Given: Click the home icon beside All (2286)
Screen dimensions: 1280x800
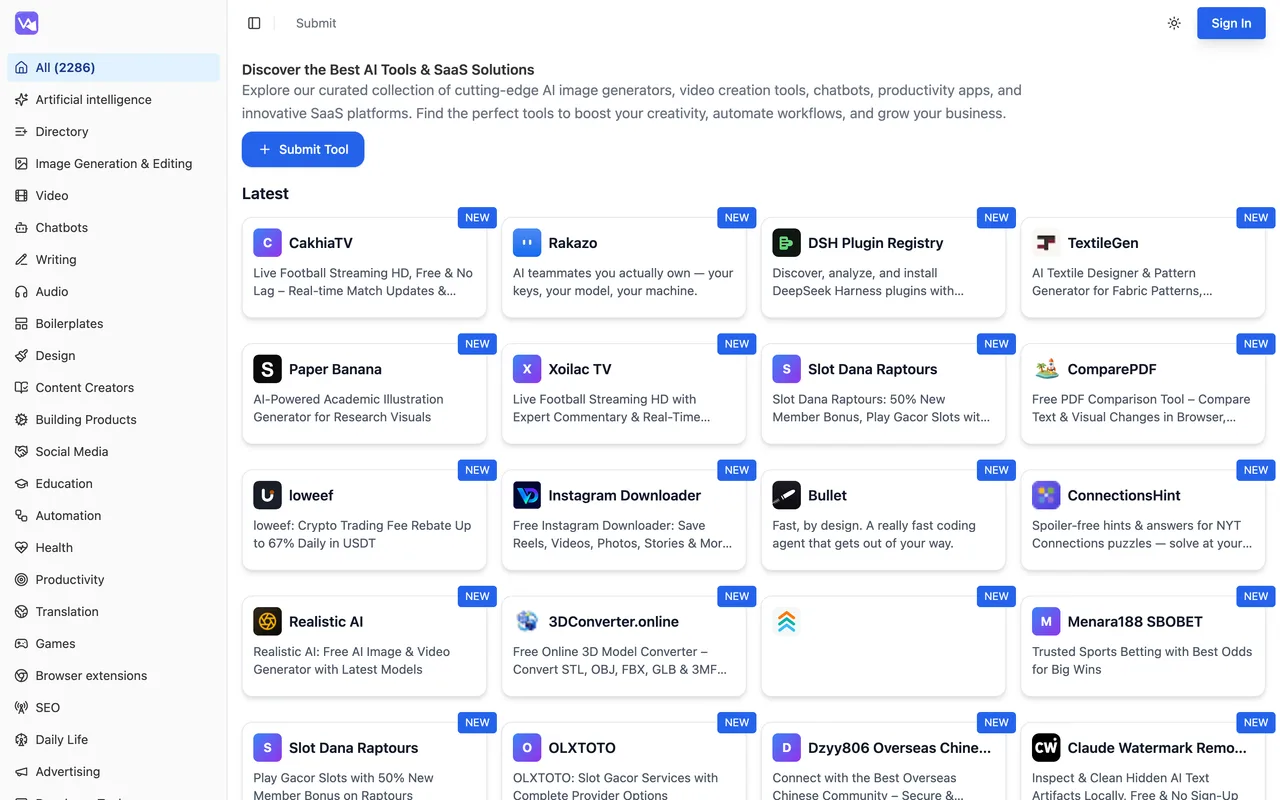Looking at the screenshot, I should pos(21,67).
